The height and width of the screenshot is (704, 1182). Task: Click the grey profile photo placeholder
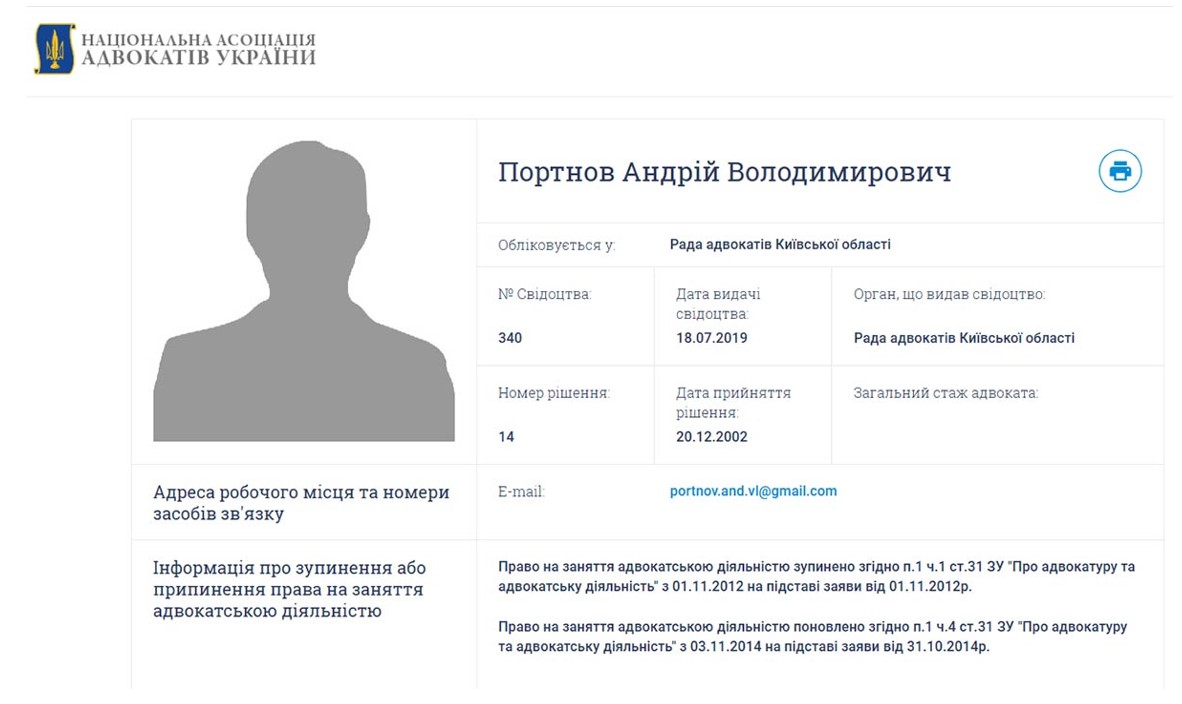pos(303,291)
